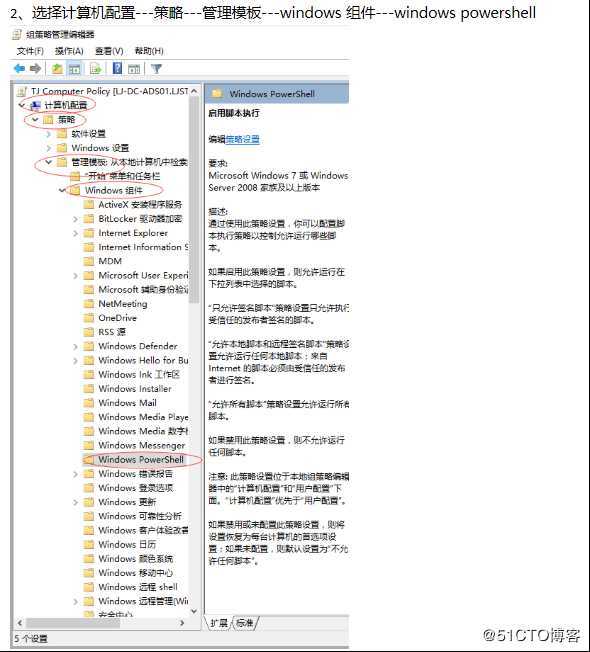Collapse the 管理模板 node

pos(49,162)
